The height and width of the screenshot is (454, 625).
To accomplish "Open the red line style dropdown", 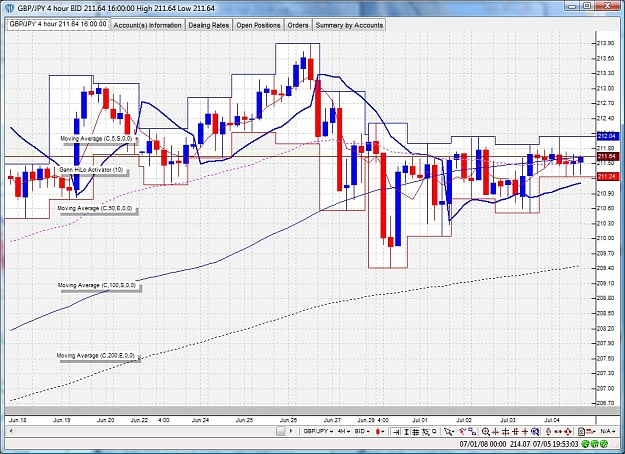I will point(591,431).
